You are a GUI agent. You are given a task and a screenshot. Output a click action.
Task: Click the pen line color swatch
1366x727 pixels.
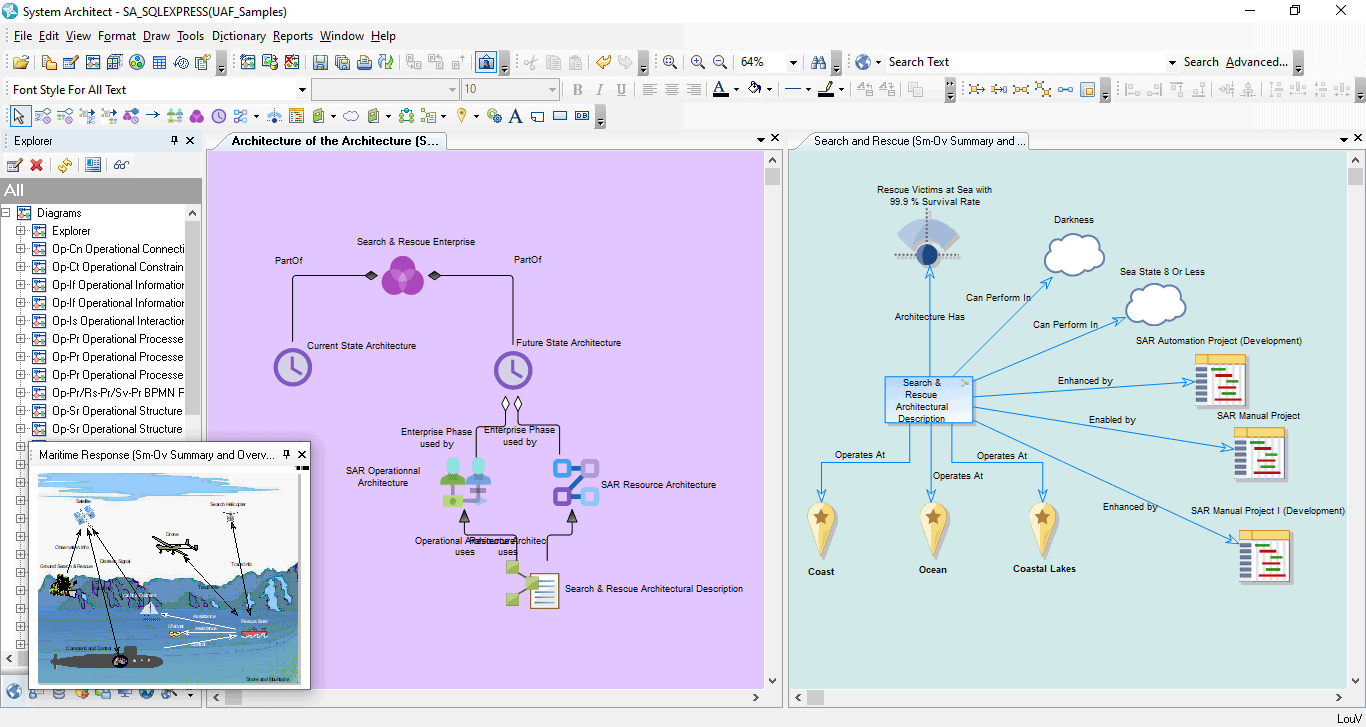tap(826, 89)
